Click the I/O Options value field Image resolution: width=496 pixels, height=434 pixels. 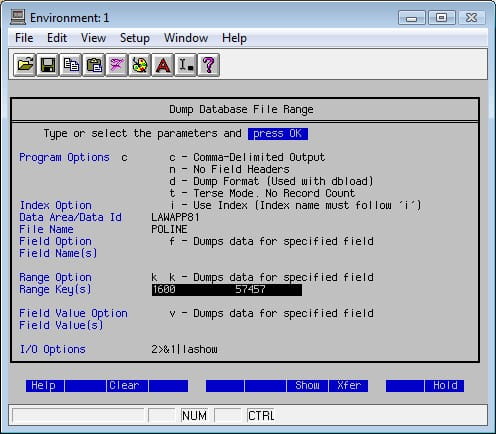click(184, 349)
